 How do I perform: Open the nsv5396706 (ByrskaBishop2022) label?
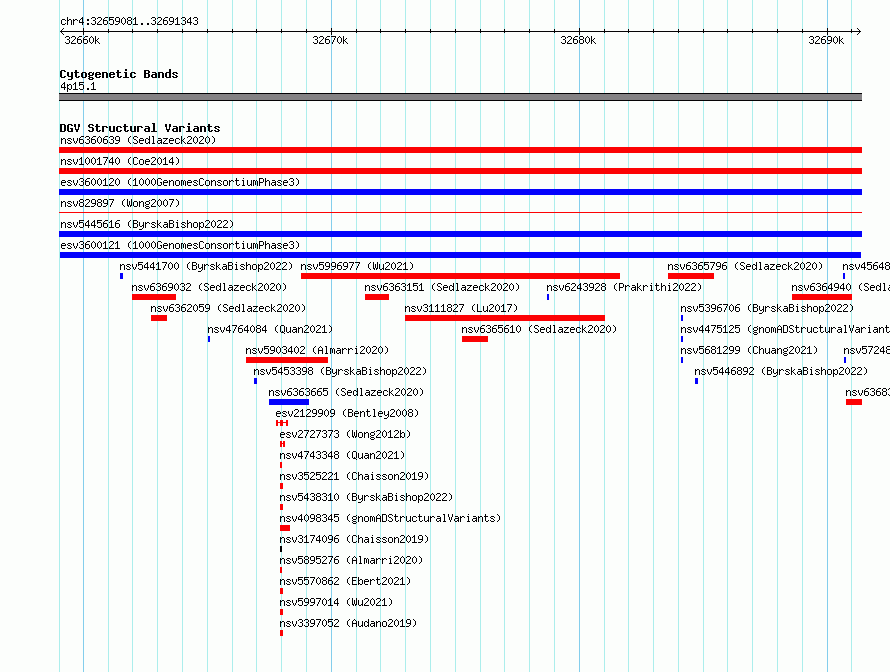pos(767,308)
